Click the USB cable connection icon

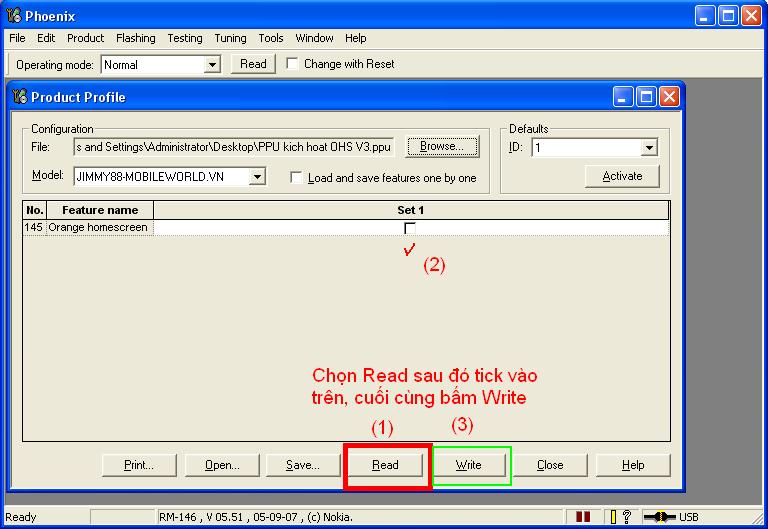661,517
